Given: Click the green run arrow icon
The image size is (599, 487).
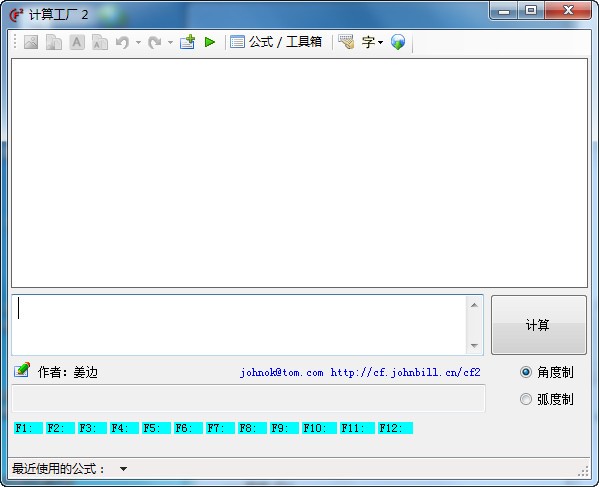Looking at the screenshot, I should click(x=210, y=42).
